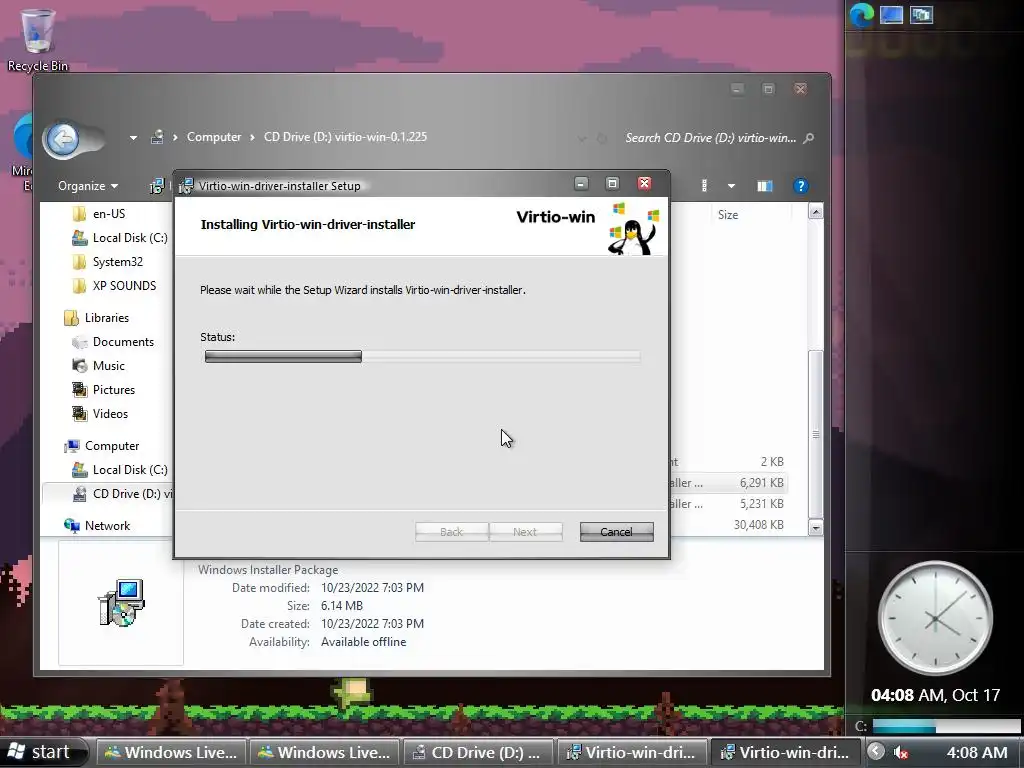Click the 5,231 KB file row
This screenshot has height=768, width=1024.
[727, 504]
